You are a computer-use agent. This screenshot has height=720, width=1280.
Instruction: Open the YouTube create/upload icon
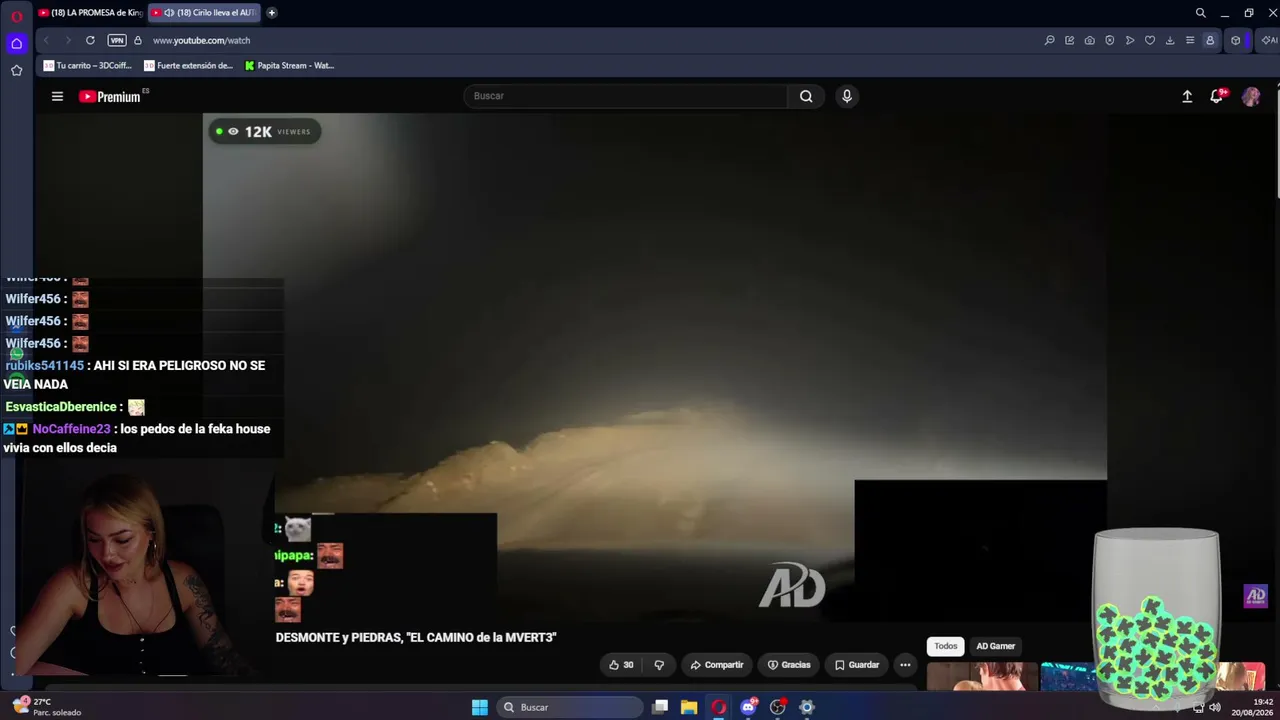[1187, 96]
